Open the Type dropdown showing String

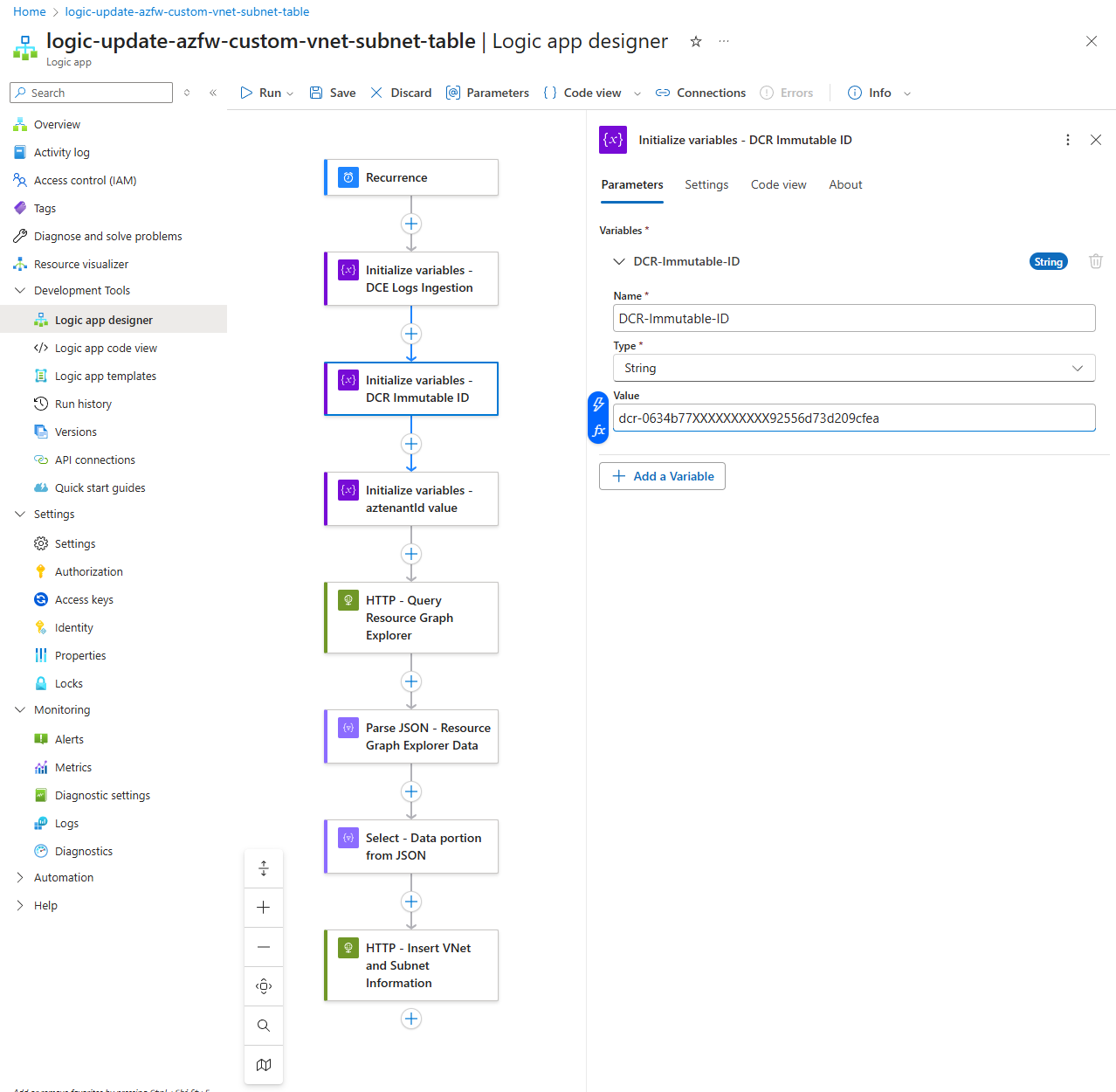pos(853,368)
